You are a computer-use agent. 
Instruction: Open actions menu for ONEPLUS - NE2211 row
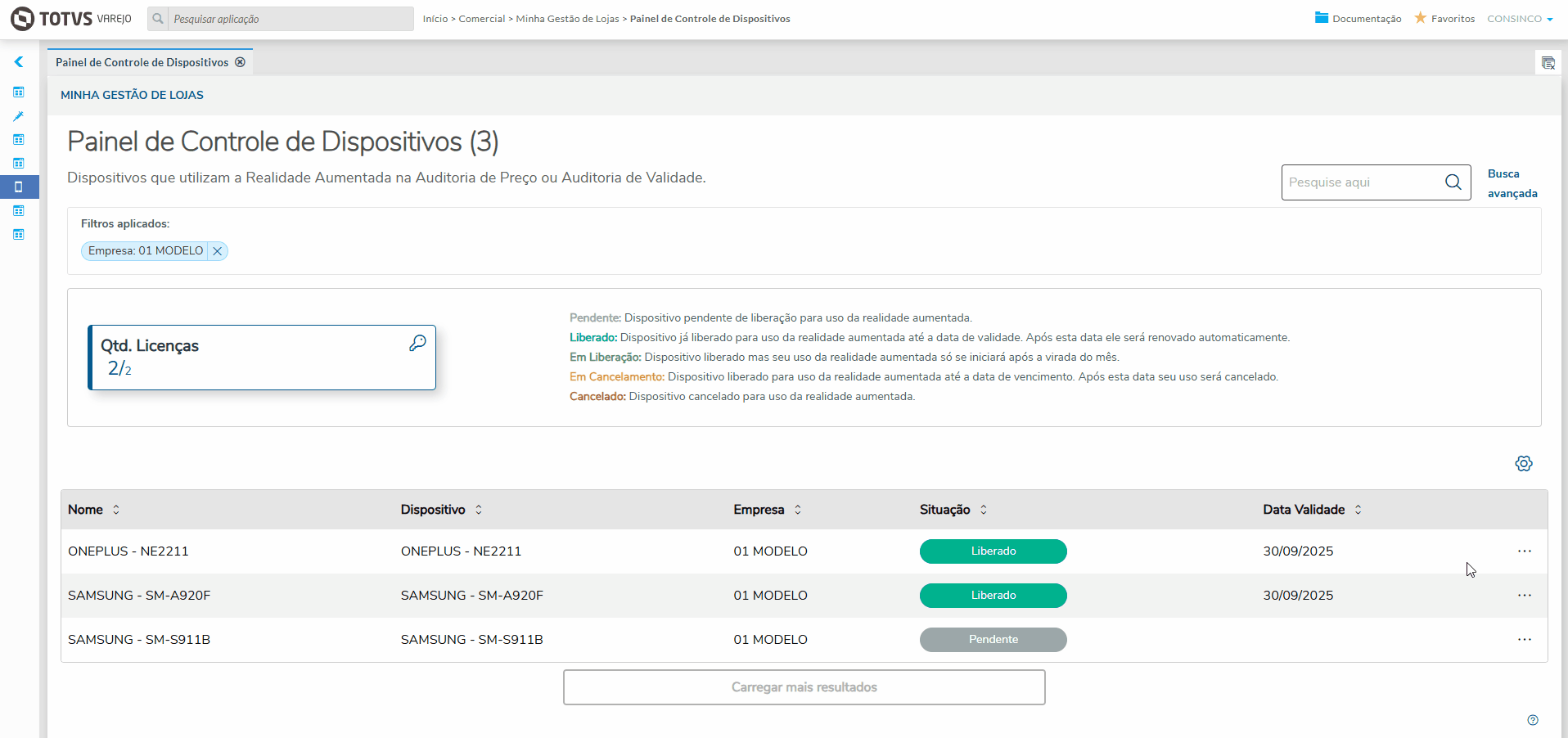pos(1525,551)
